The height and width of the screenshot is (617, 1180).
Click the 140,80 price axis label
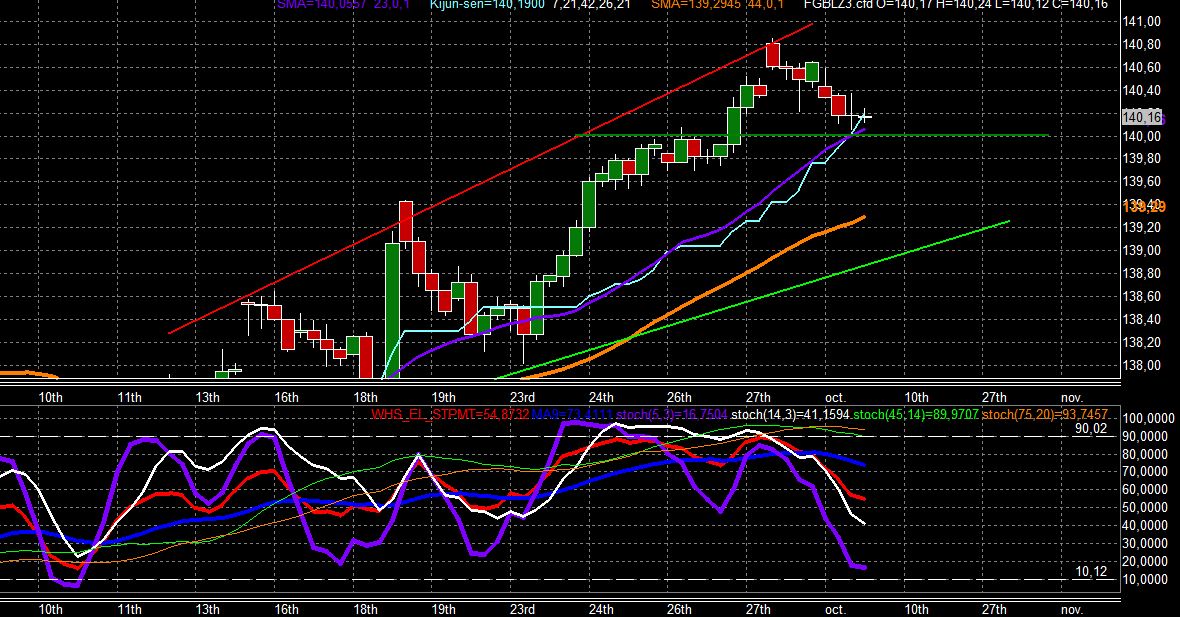click(1141, 44)
